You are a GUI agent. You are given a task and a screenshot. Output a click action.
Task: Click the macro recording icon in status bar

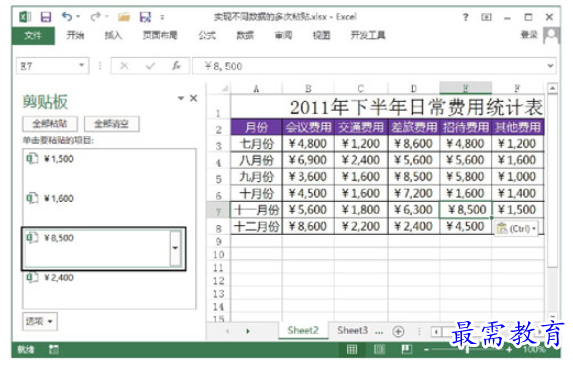tap(54, 350)
